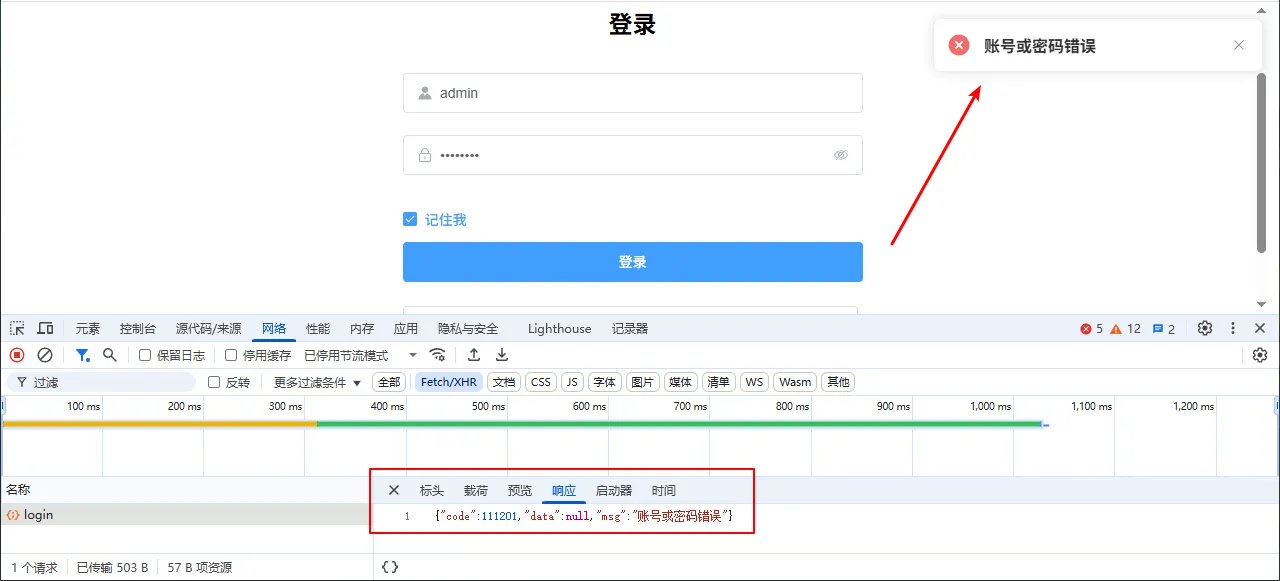This screenshot has height=581, width=1280.
Task: Filter requests by 清单
Action: (x=718, y=382)
